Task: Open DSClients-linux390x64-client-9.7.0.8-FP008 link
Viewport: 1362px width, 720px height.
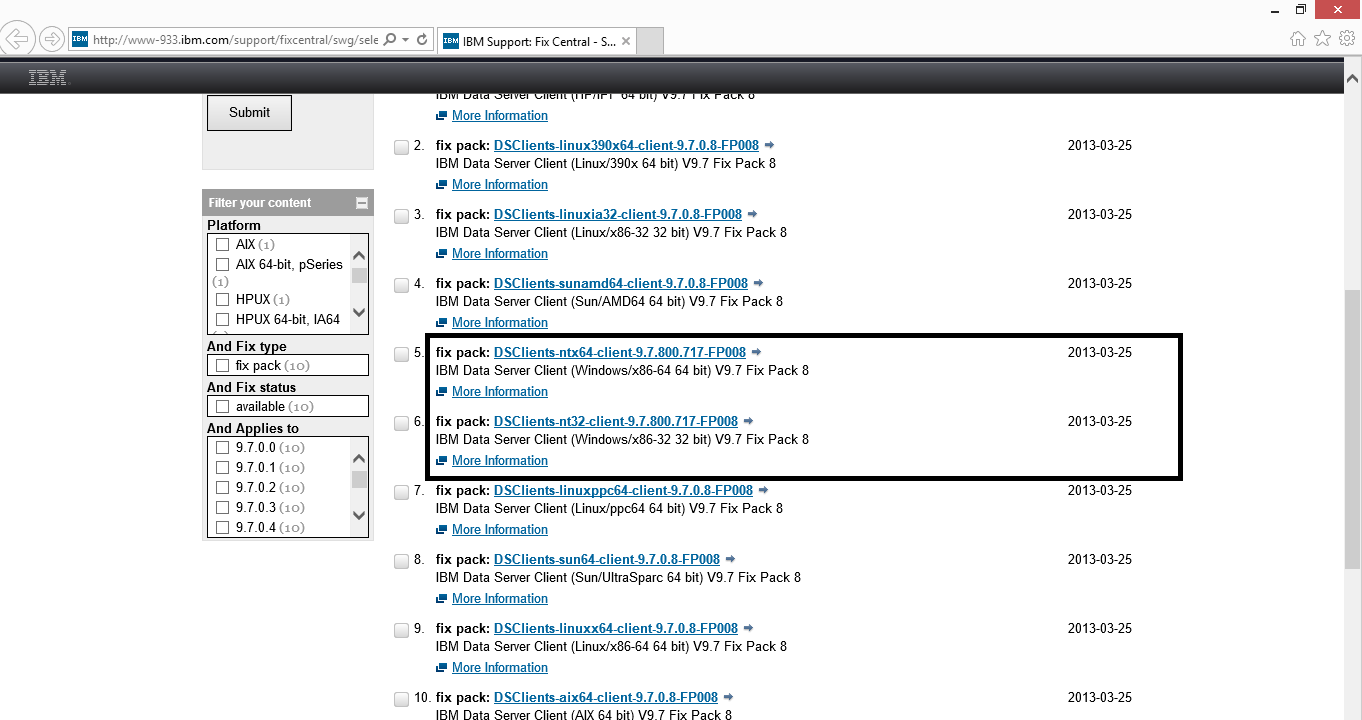Action: [626, 146]
